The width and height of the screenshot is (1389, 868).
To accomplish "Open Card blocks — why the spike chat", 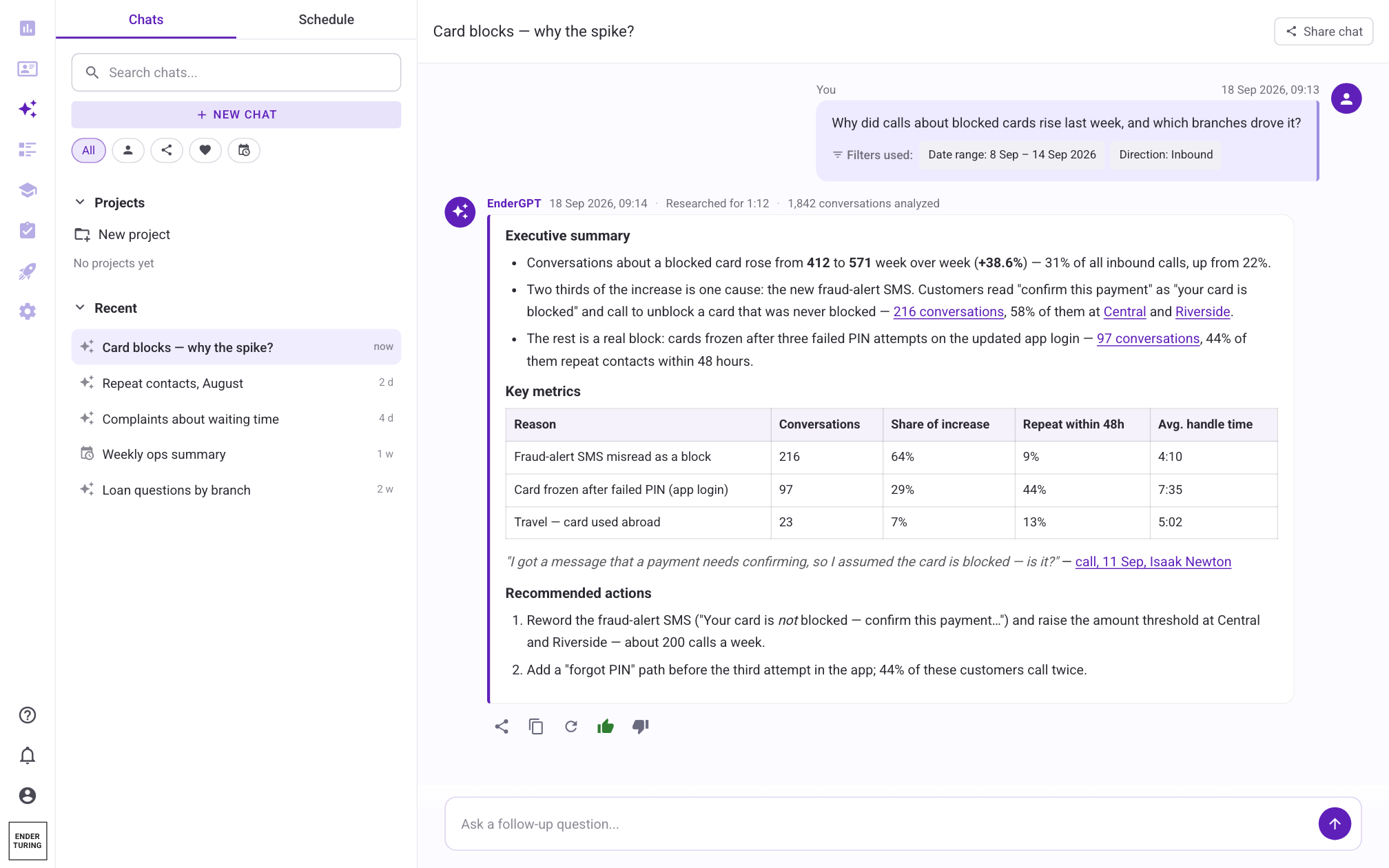I will pos(236,347).
